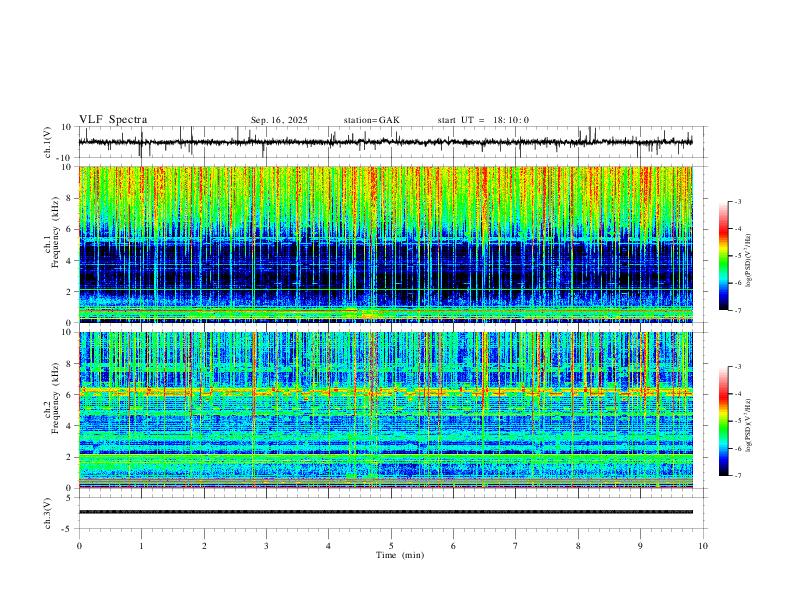Click the "start UT = 18:10:0" label
Screen dimensions: 792x612
483,120
